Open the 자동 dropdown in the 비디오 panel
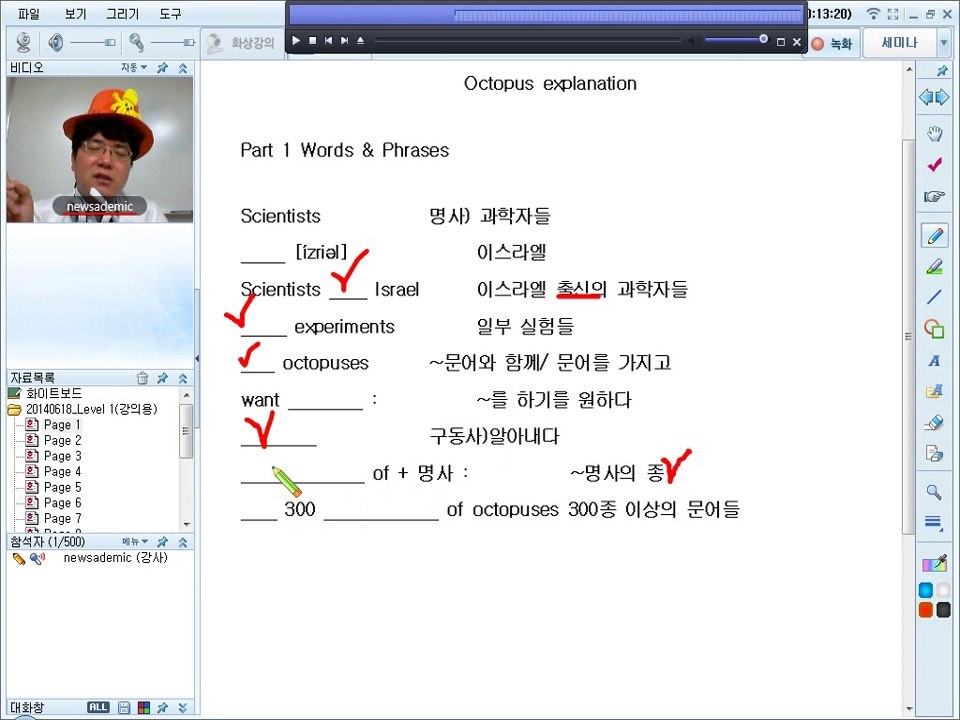Image resolution: width=960 pixels, height=720 pixels. click(x=134, y=67)
